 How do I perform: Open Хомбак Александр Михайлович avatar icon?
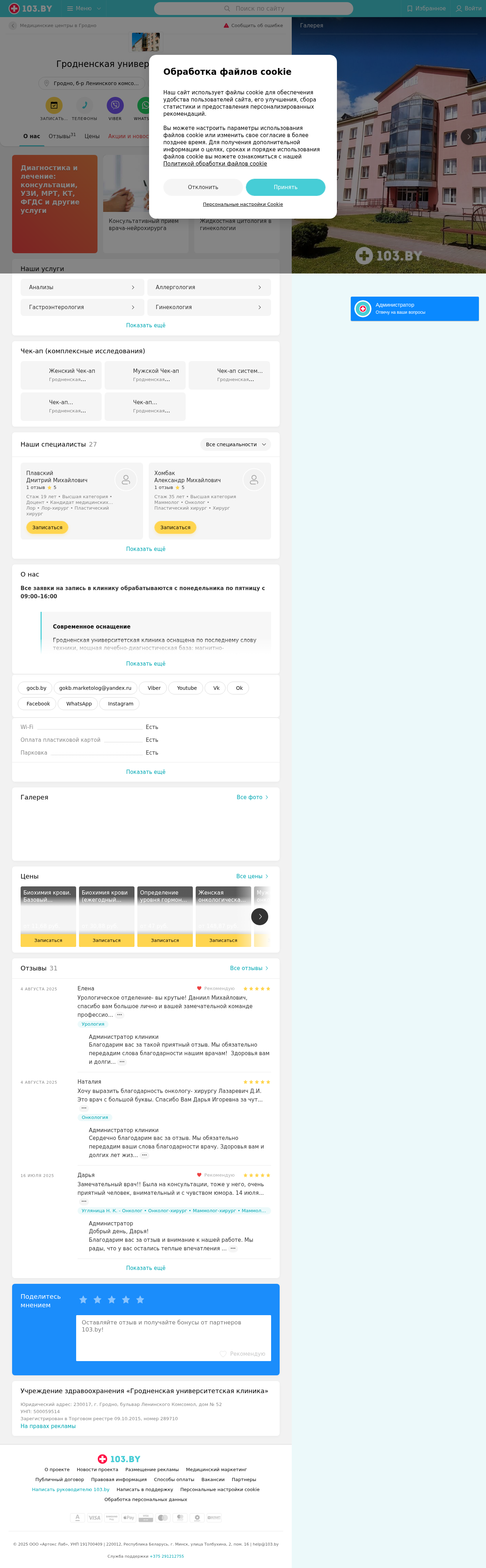(x=254, y=480)
